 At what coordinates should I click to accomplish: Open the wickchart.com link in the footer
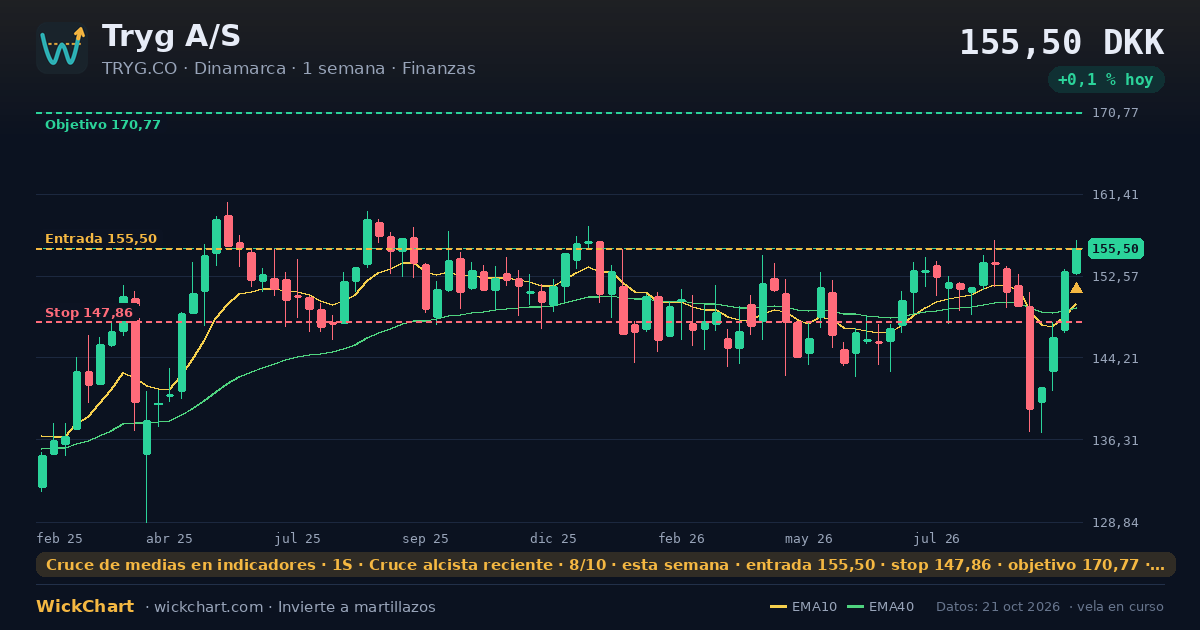coord(211,607)
